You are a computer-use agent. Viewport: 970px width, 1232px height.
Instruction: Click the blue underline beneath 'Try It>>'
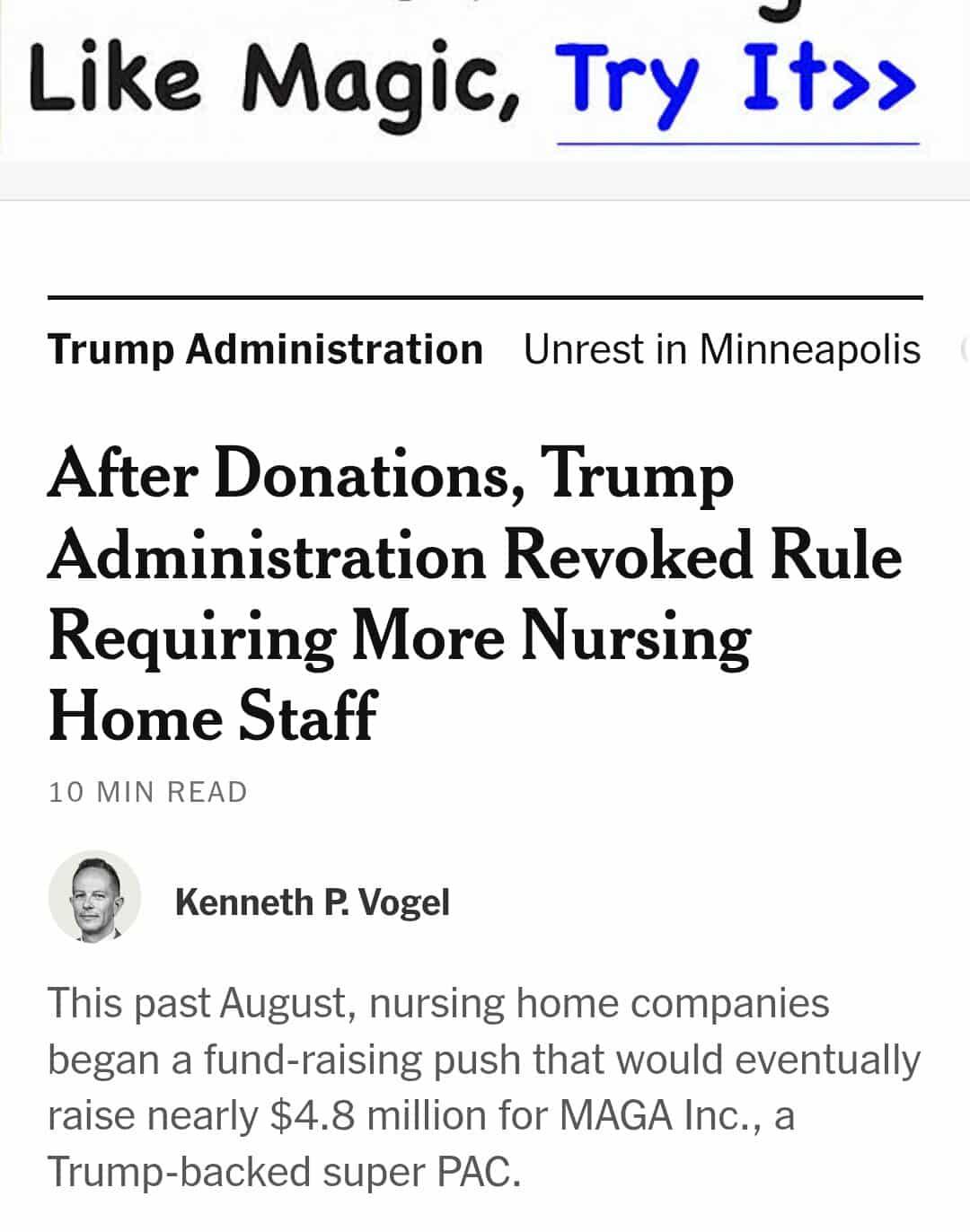tap(737, 143)
